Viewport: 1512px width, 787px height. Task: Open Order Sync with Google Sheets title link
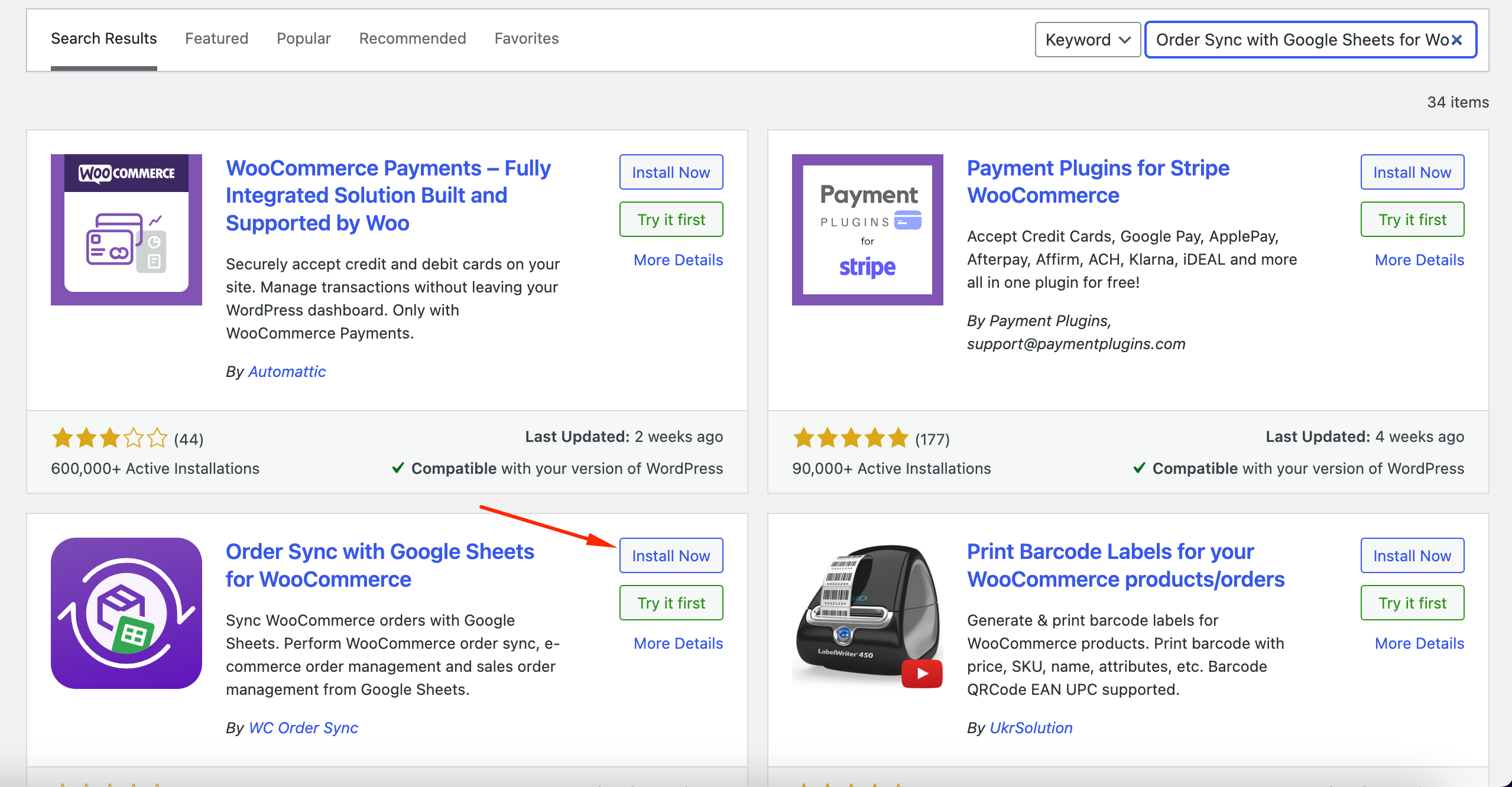380,565
